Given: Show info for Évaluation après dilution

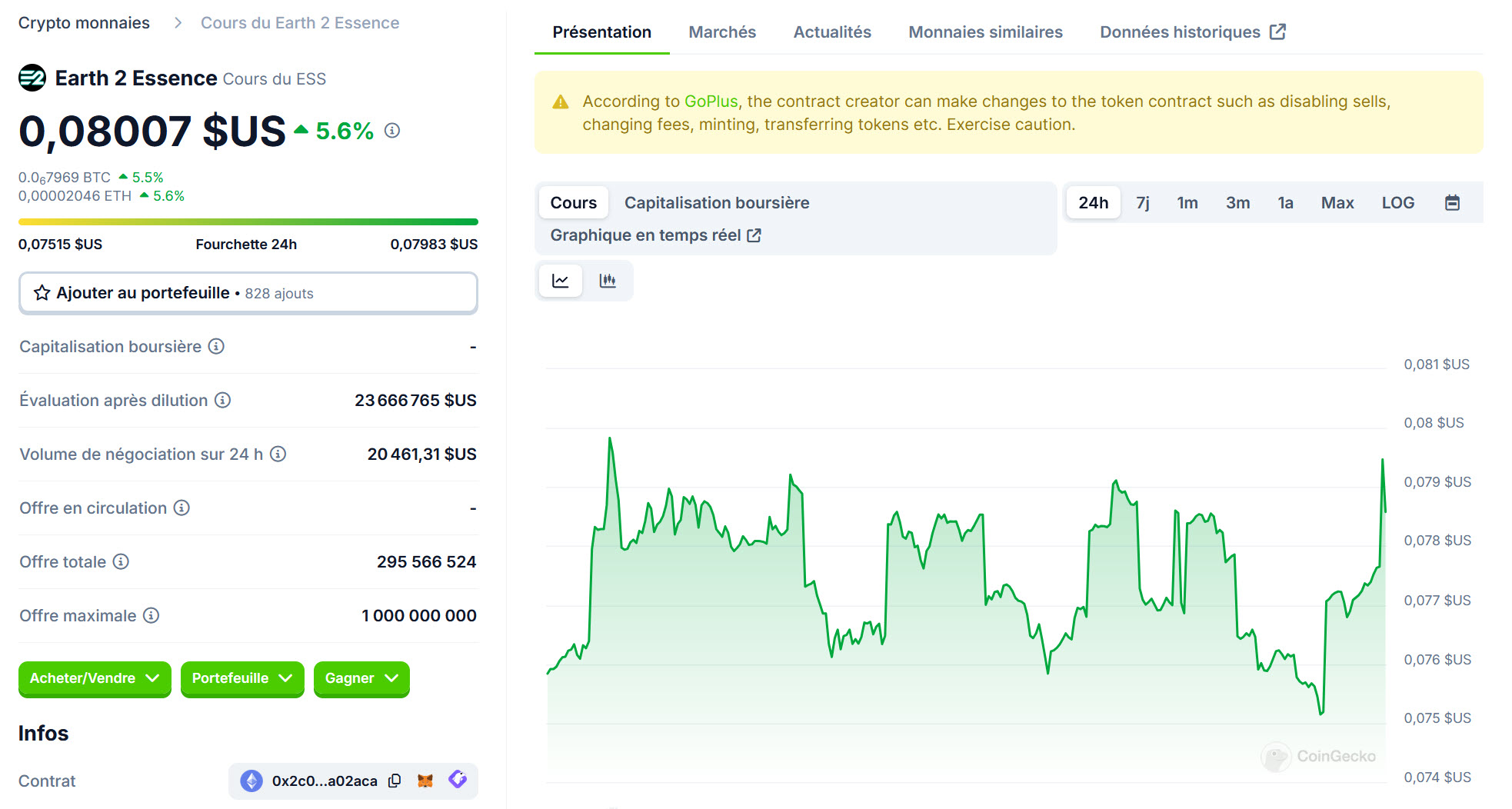Looking at the screenshot, I should coord(222,400).
